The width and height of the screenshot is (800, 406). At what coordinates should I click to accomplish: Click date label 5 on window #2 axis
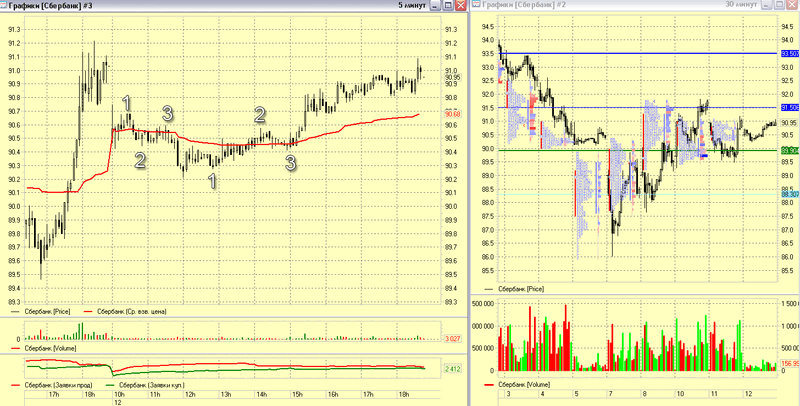point(576,394)
